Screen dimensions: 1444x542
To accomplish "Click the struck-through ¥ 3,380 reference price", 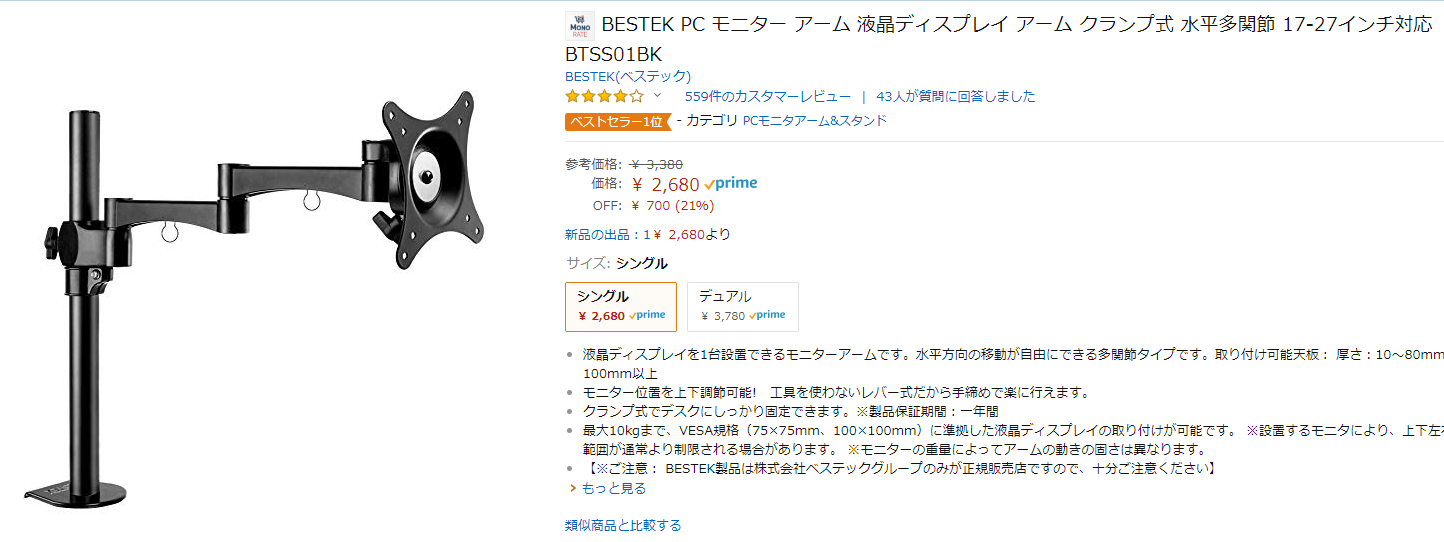I will (656, 164).
